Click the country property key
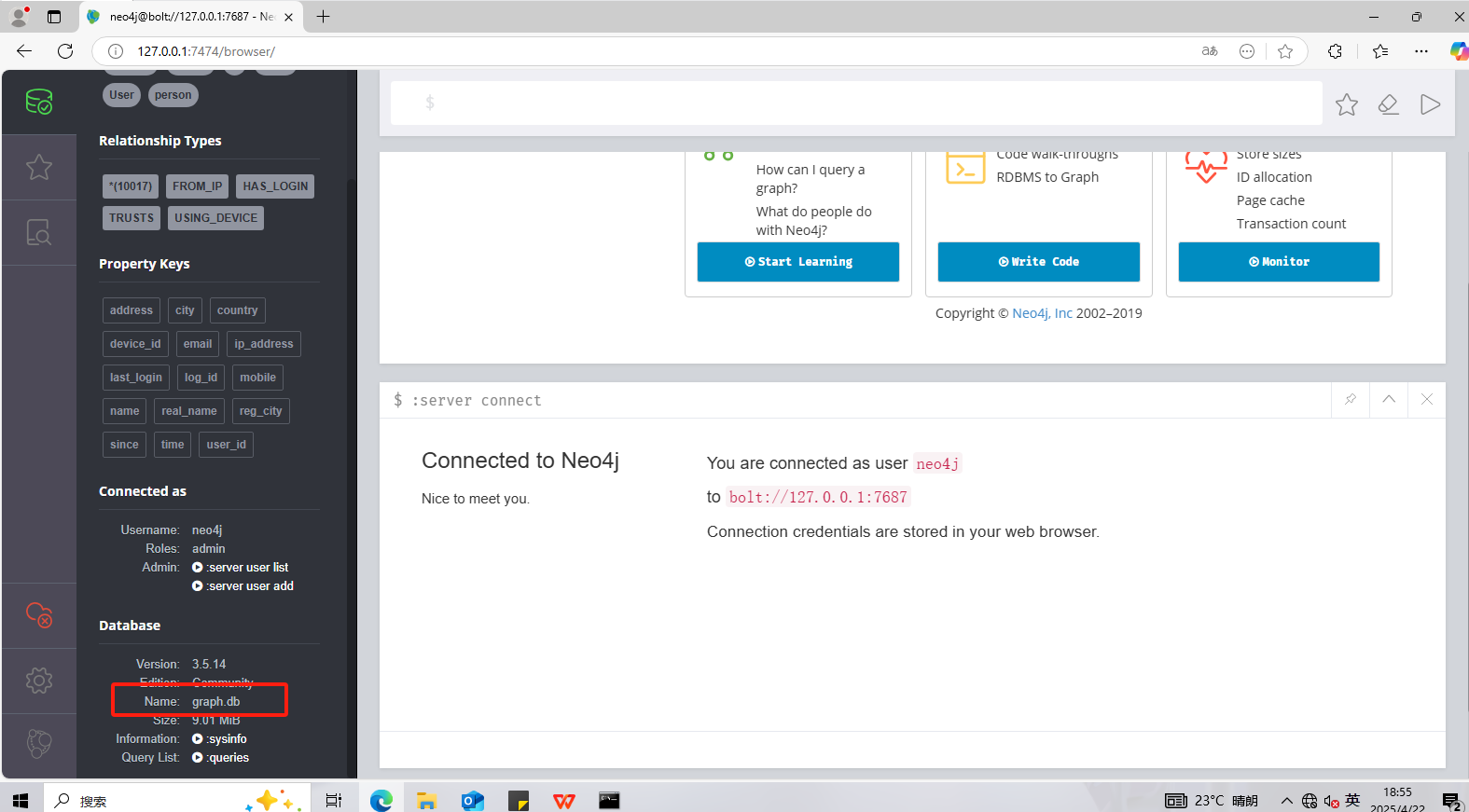 pos(238,310)
